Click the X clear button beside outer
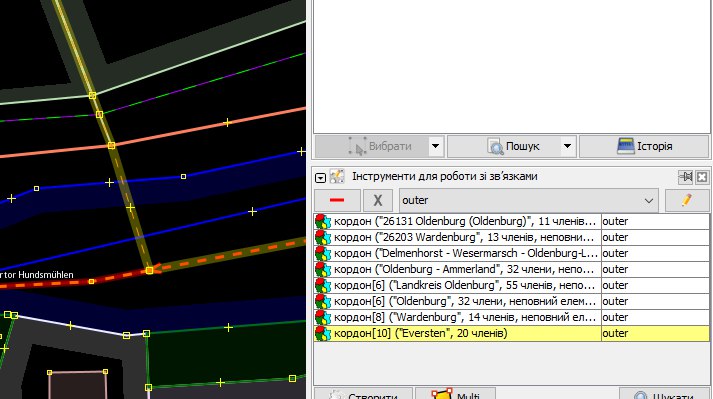713x399 pixels. point(378,200)
